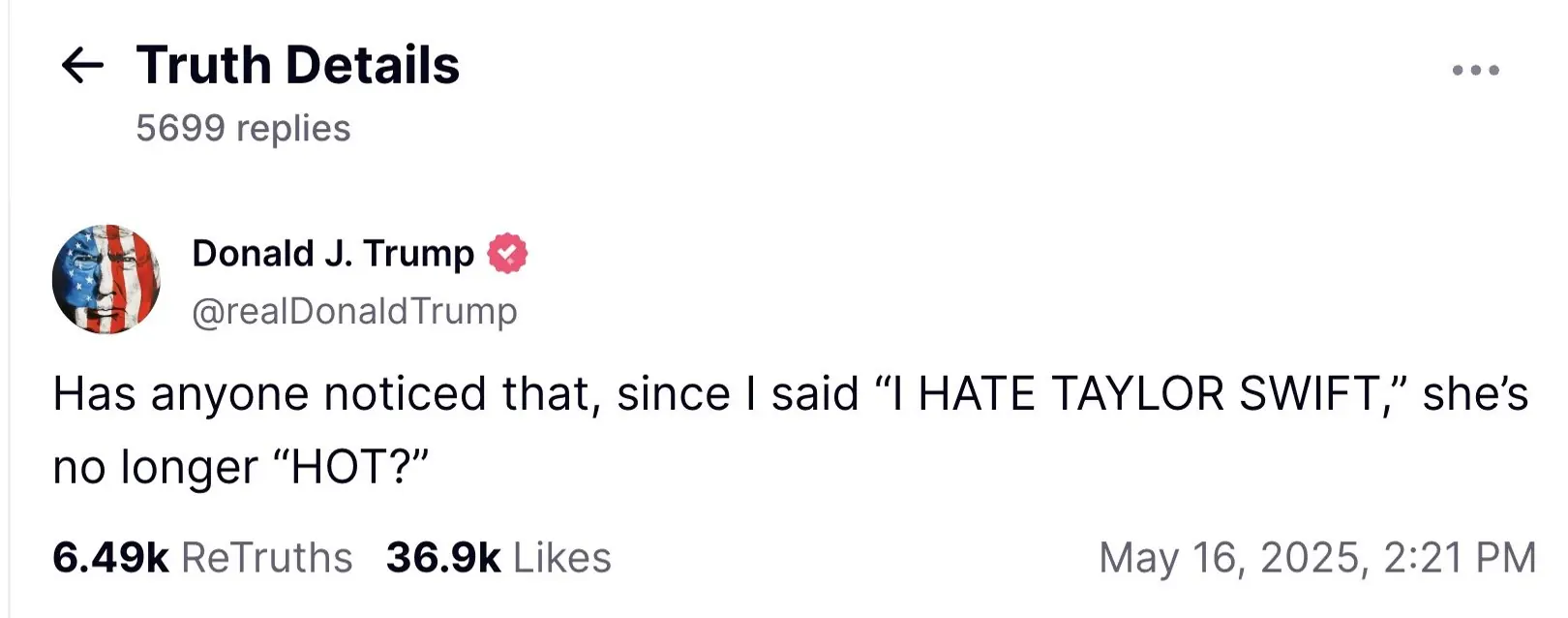Click the pink verified badge next to Donald J. Trump
This screenshot has width=1568, height=618.
507,254
